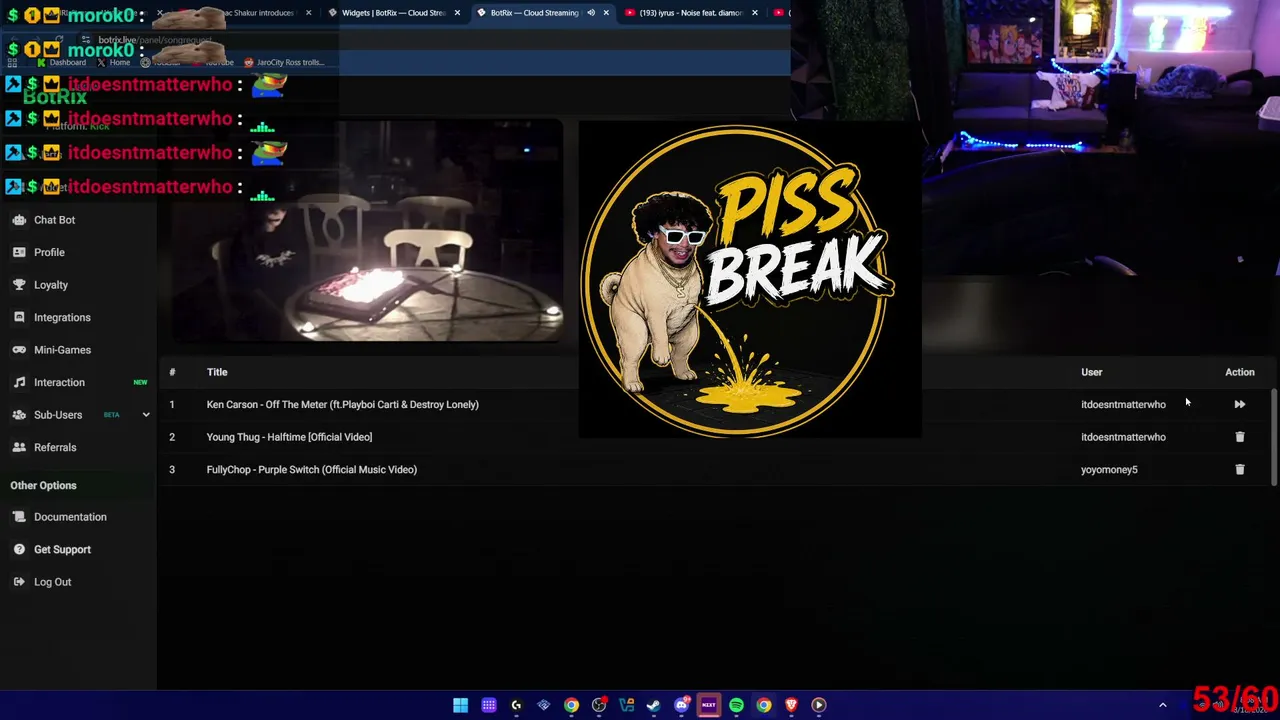Click the browser address bar URL

click(155, 40)
